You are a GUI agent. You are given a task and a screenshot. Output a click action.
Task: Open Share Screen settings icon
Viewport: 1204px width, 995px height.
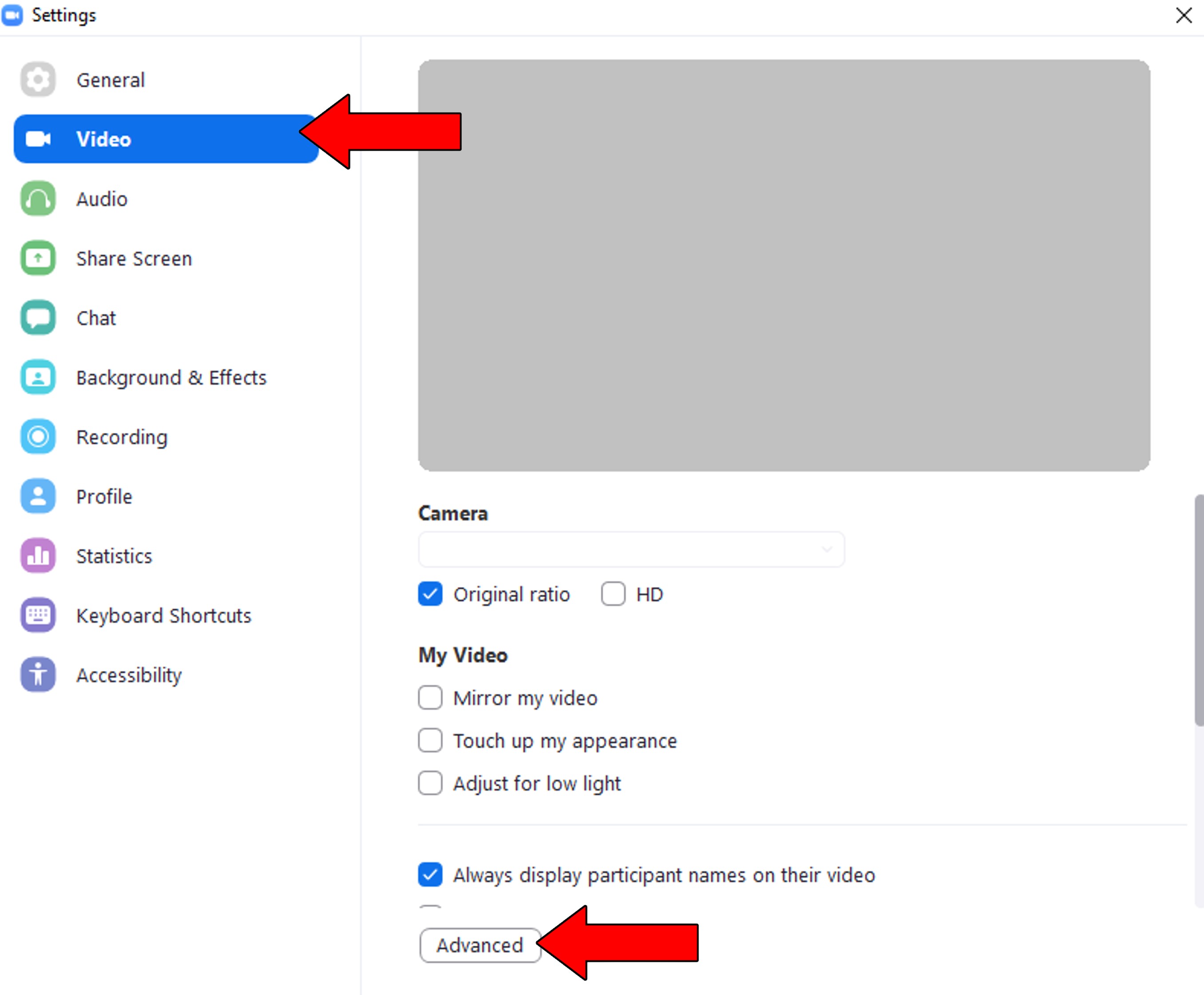37,258
